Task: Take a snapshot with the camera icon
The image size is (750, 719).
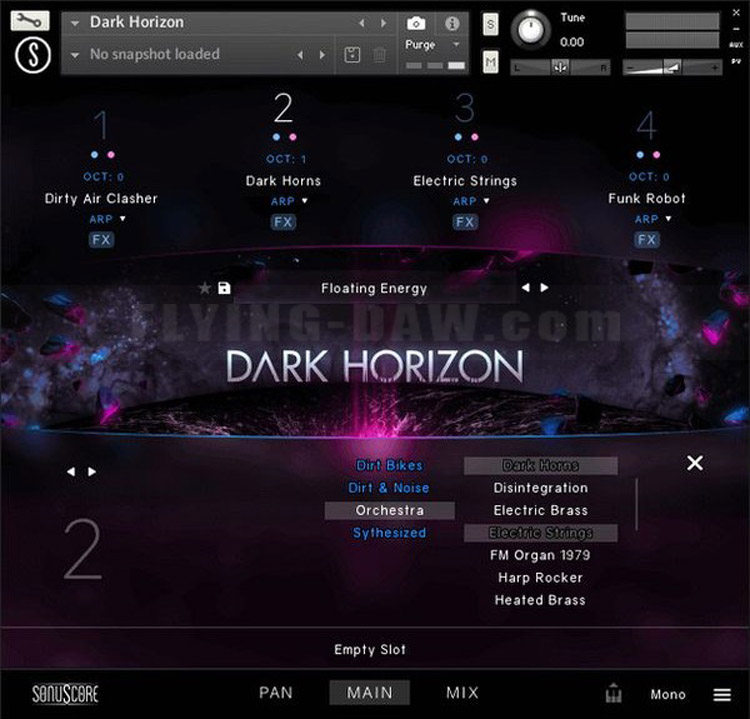Action: click(416, 23)
